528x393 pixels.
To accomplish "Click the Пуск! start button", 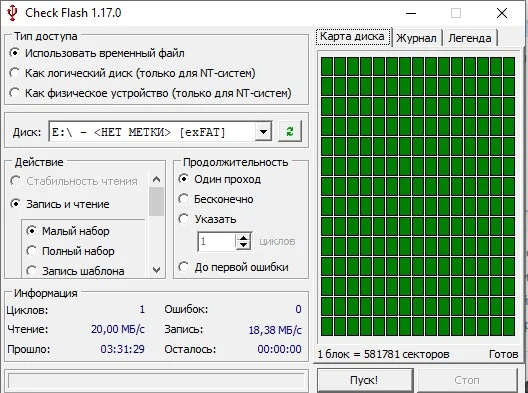I will (364, 380).
